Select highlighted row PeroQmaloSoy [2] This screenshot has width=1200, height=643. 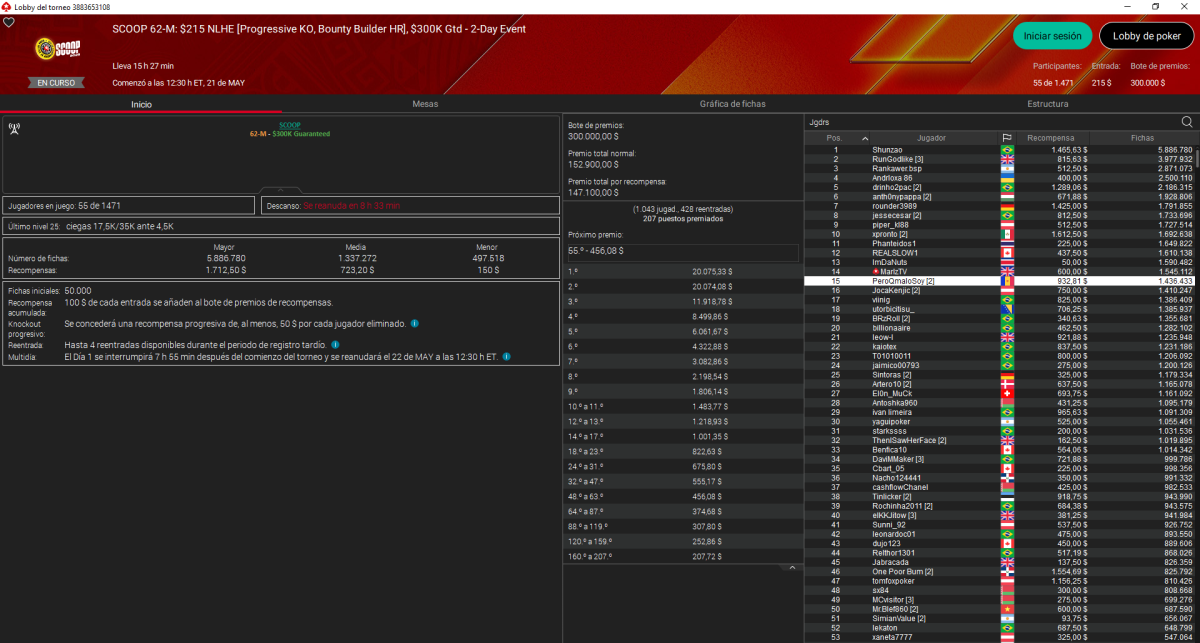(x=999, y=281)
